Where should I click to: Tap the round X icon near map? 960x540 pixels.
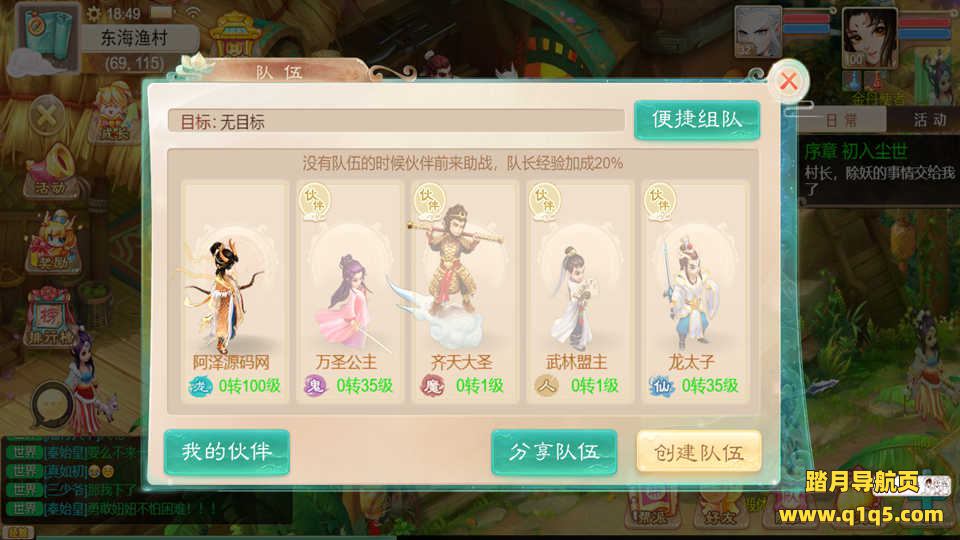[x=47, y=116]
